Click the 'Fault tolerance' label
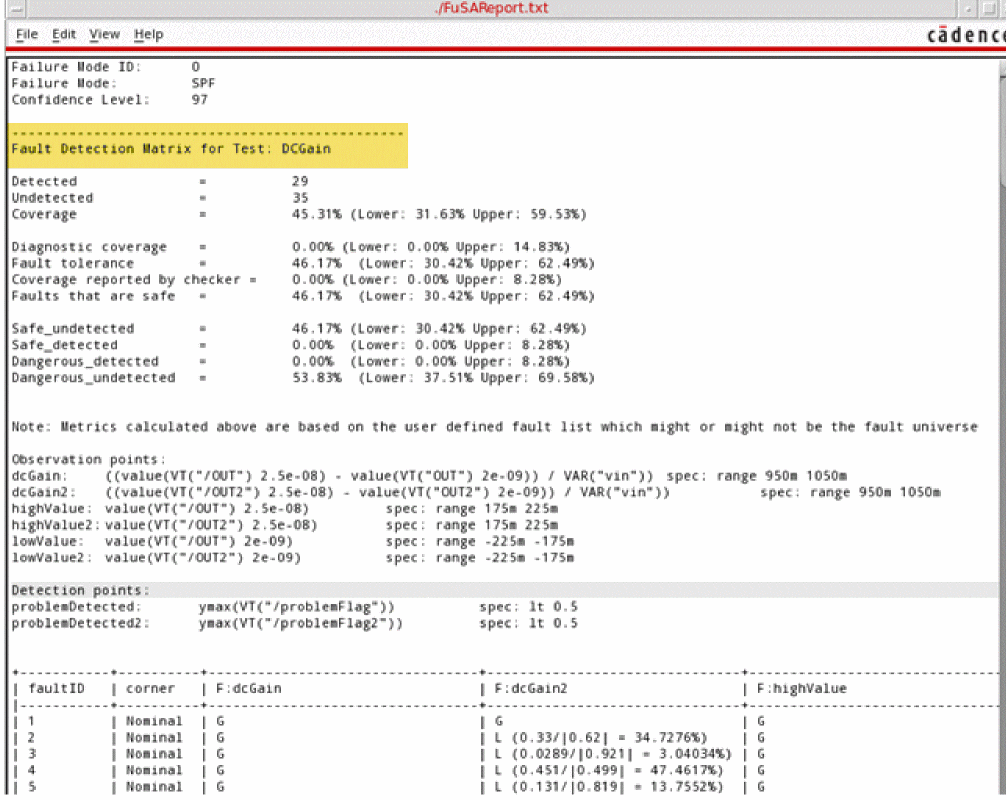Viewport: 1007px width, 800px height. click(73, 263)
